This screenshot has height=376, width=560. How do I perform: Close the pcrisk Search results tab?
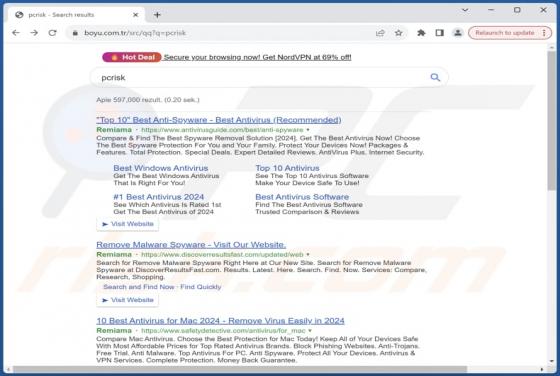(x=135, y=15)
